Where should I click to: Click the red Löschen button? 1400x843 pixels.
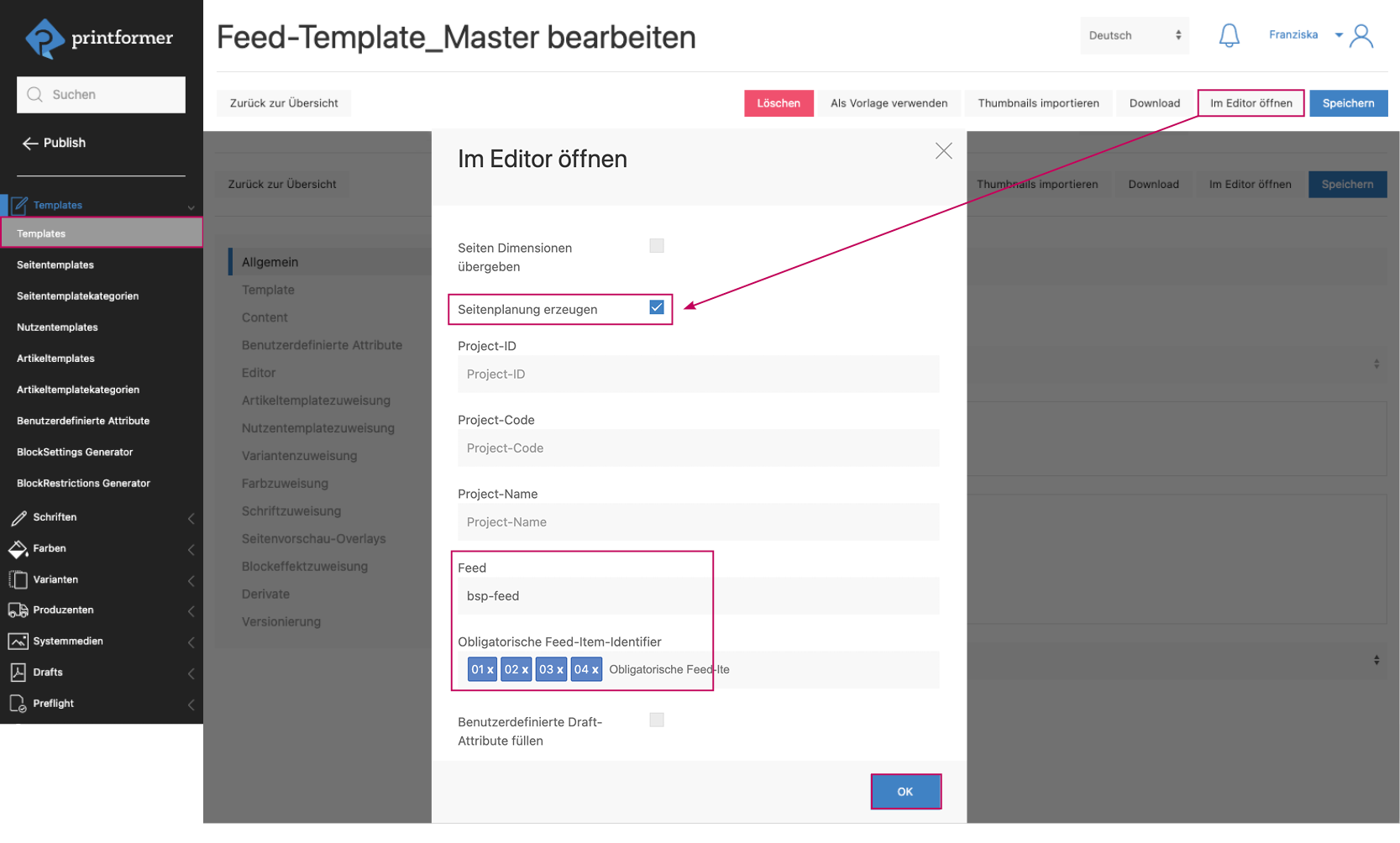pyautogui.click(x=778, y=103)
